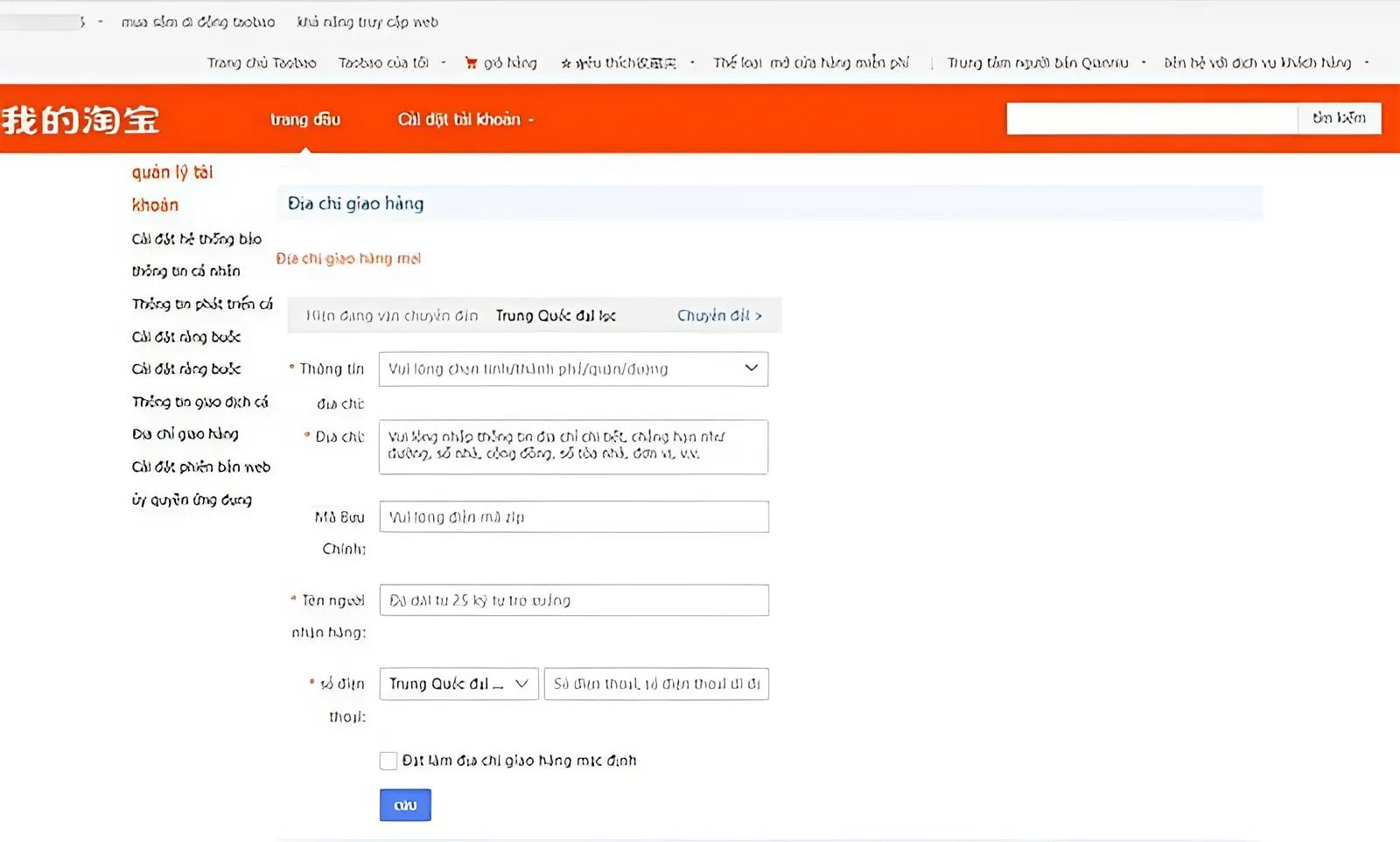Open the province/city/district selection dropdown
This screenshot has width=1400, height=842.
point(573,369)
